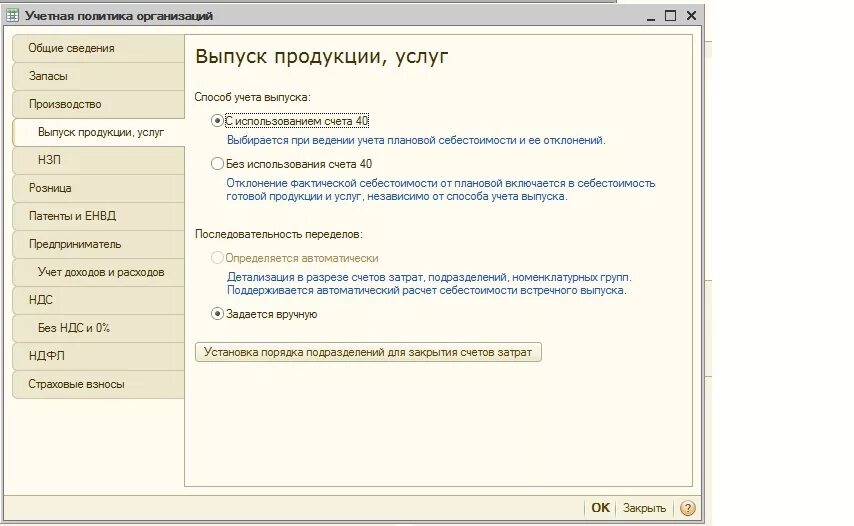Viewport: 854px width, 526px height.
Task: Click the 'Закрыть' button
Action: pyautogui.click(x=644, y=508)
